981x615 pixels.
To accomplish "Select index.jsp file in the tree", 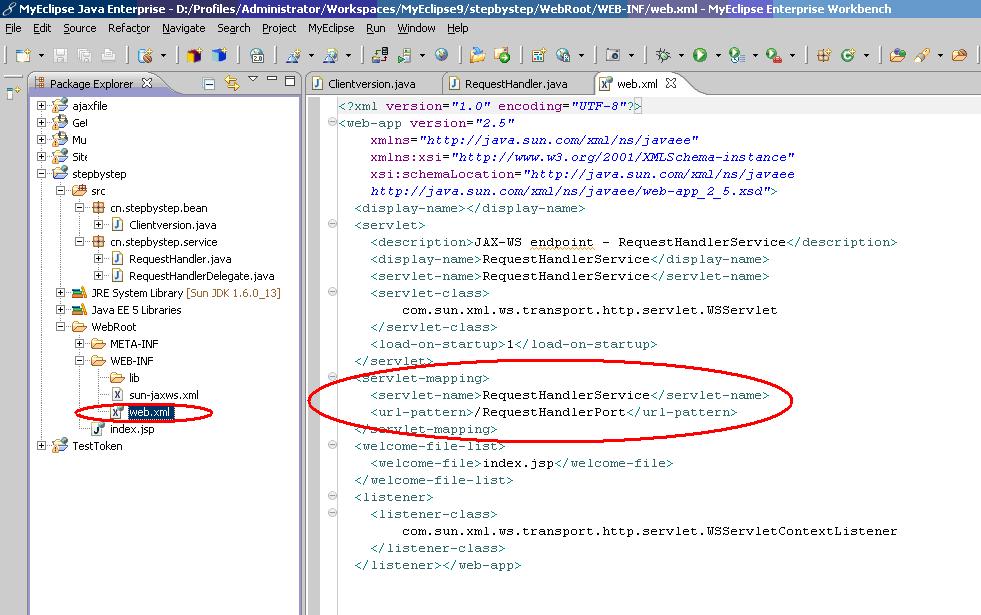I will point(131,429).
